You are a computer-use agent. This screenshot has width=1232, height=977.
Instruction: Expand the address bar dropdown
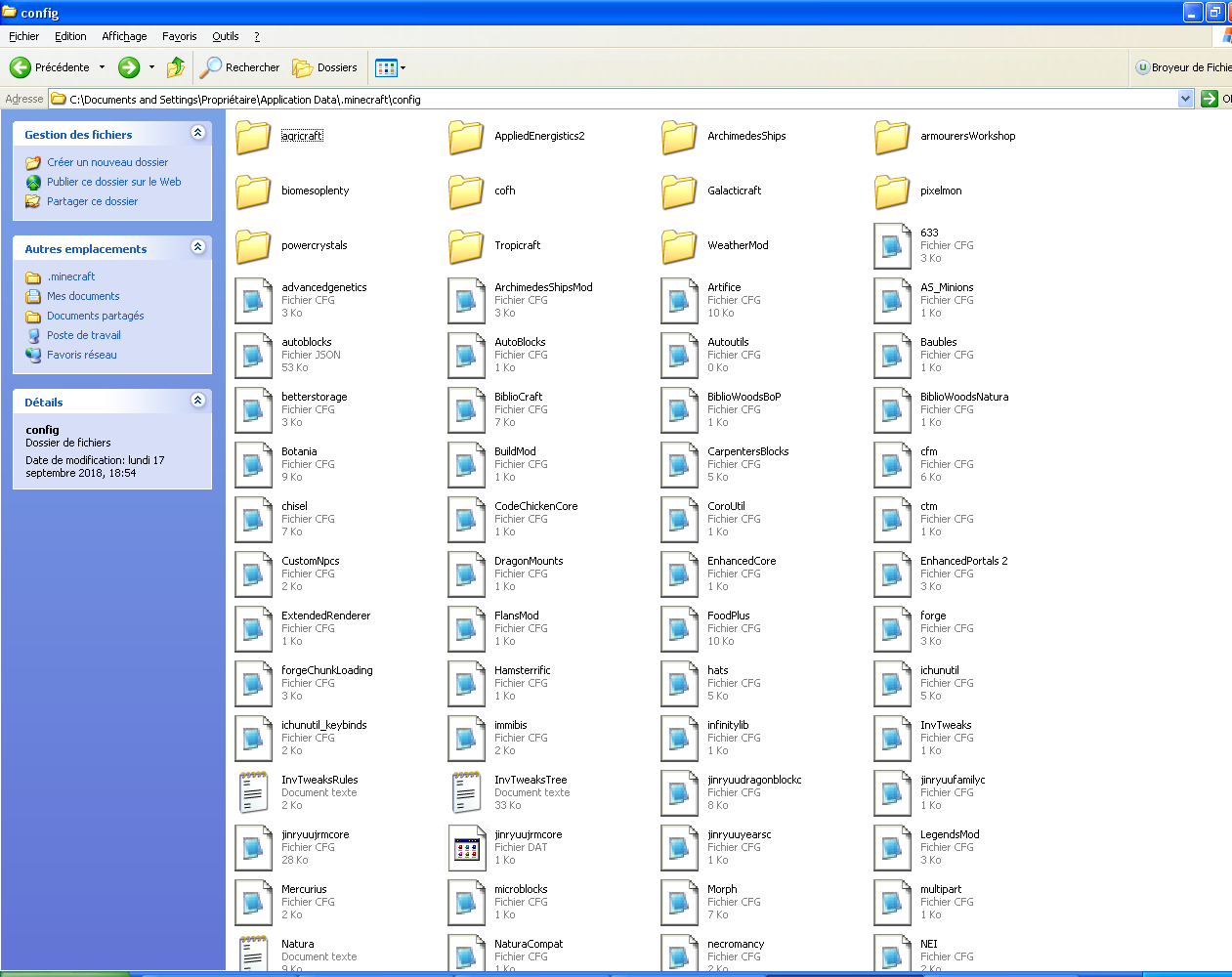click(x=1186, y=99)
